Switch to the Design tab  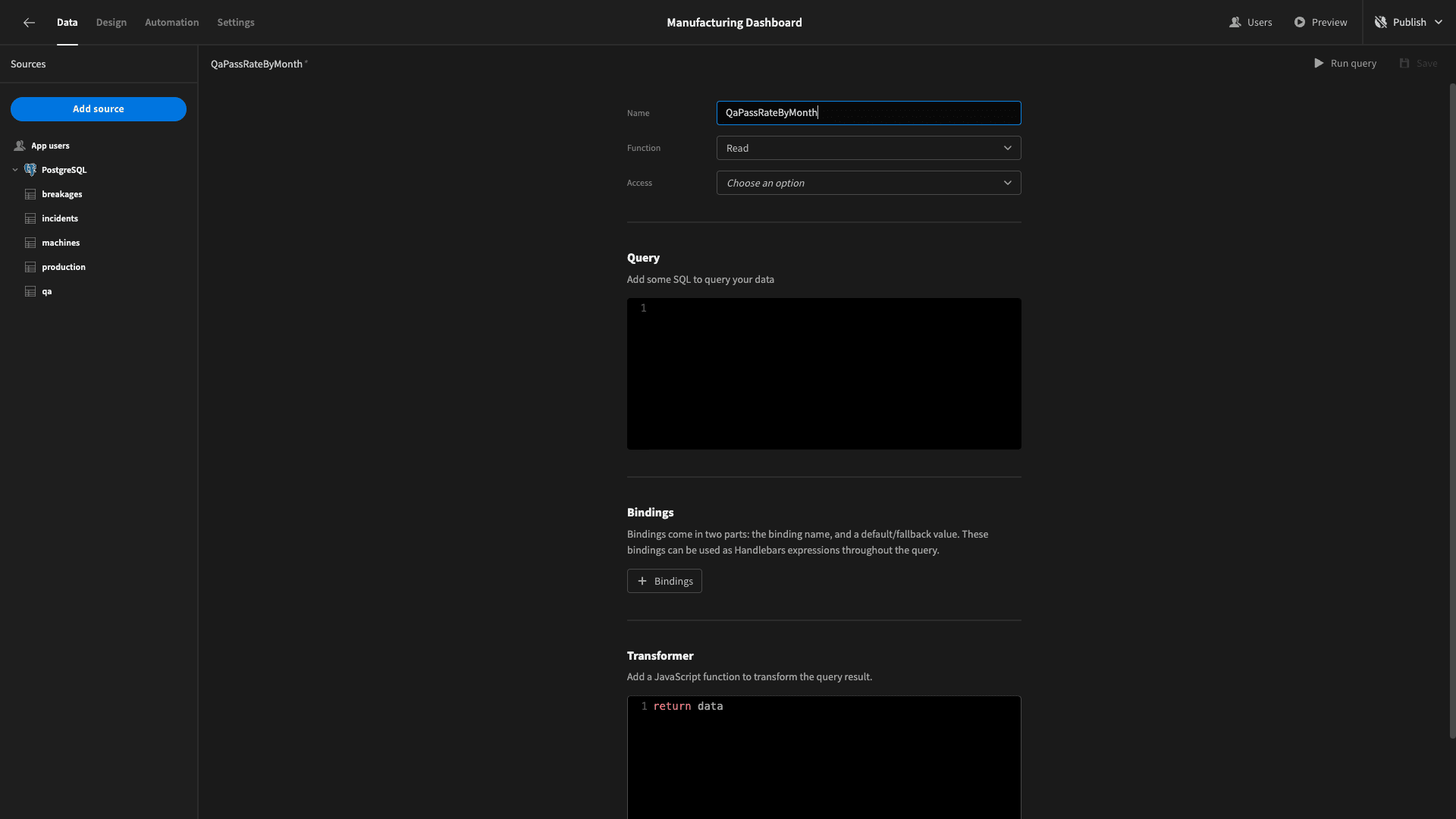click(x=111, y=23)
